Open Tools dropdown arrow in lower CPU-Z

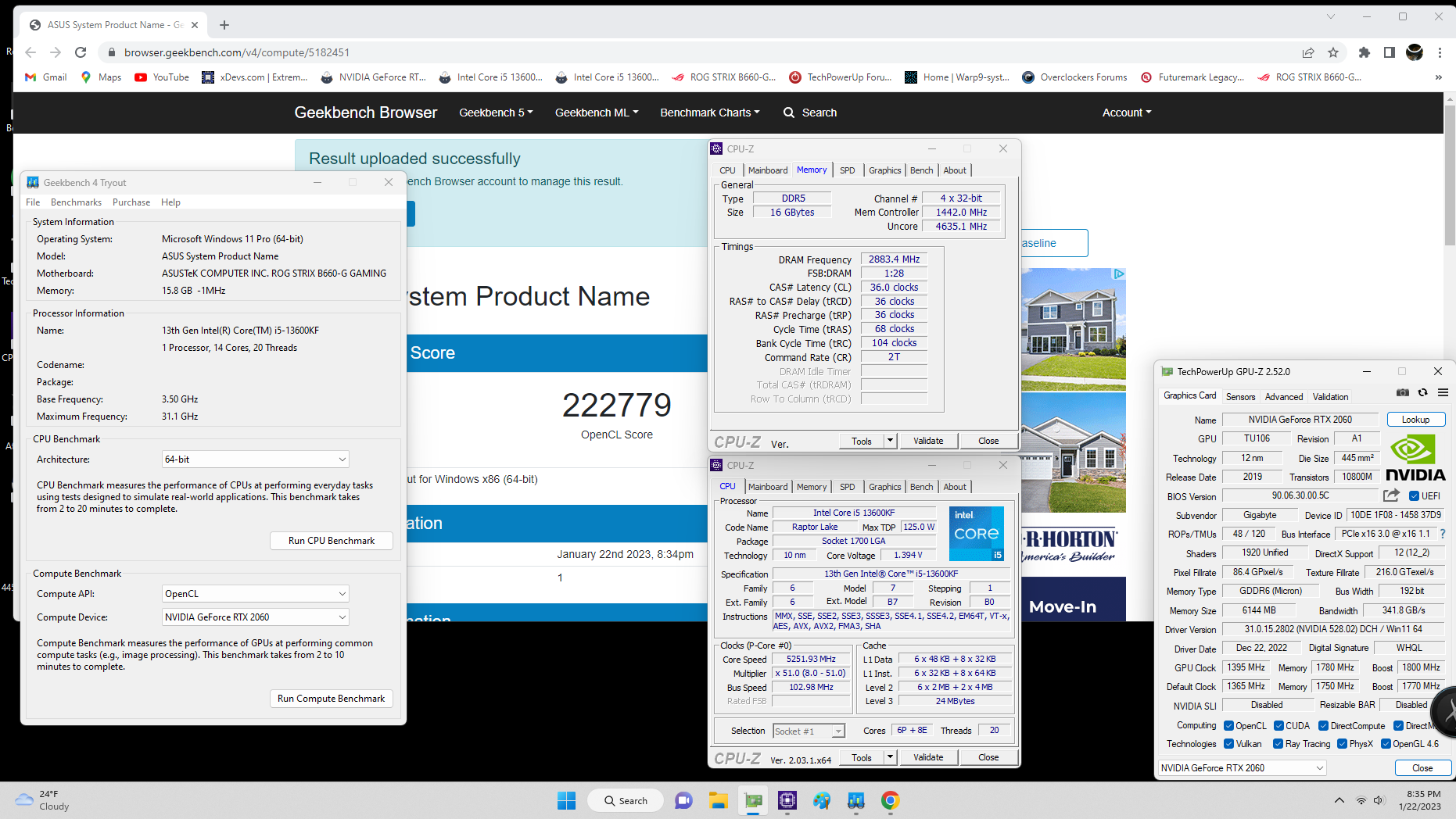point(890,756)
